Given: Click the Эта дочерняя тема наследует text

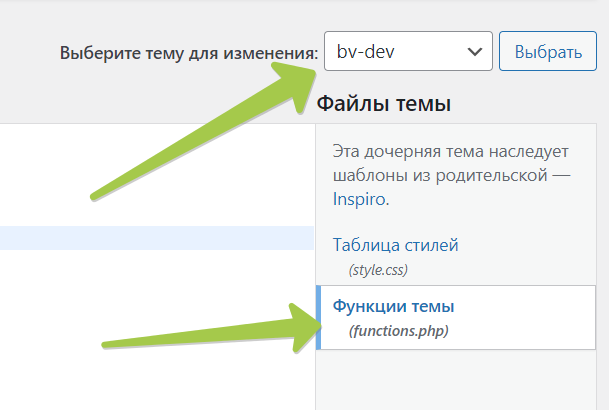Looking at the screenshot, I should pyautogui.click(x=451, y=151).
